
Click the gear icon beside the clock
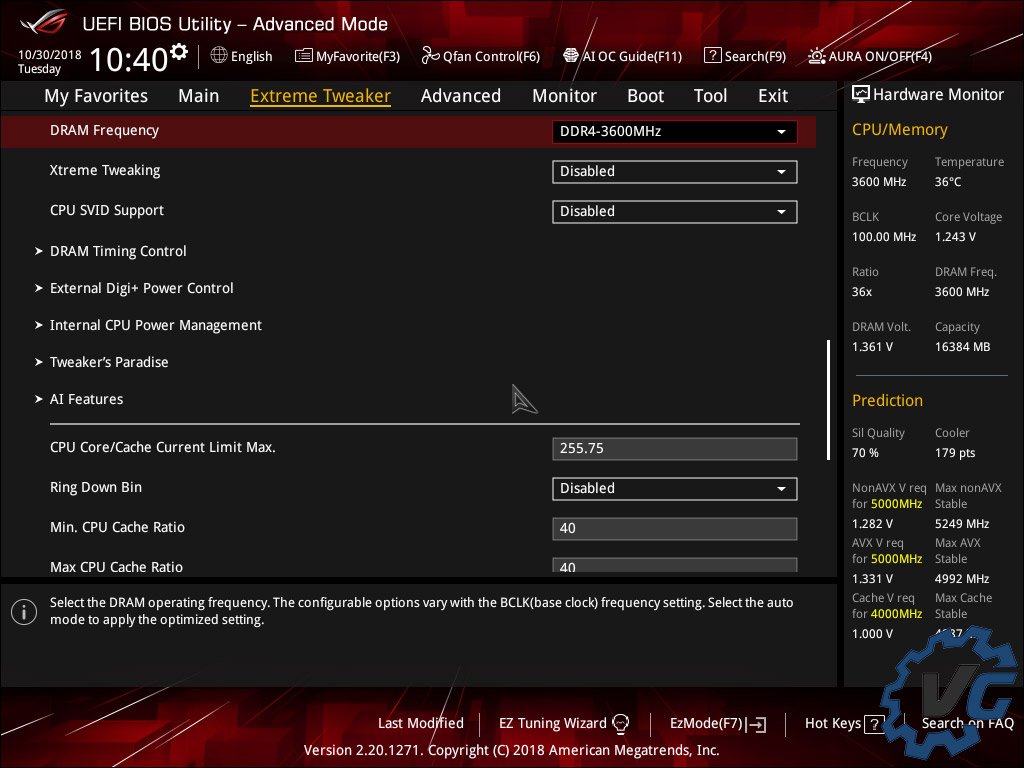[179, 51]
